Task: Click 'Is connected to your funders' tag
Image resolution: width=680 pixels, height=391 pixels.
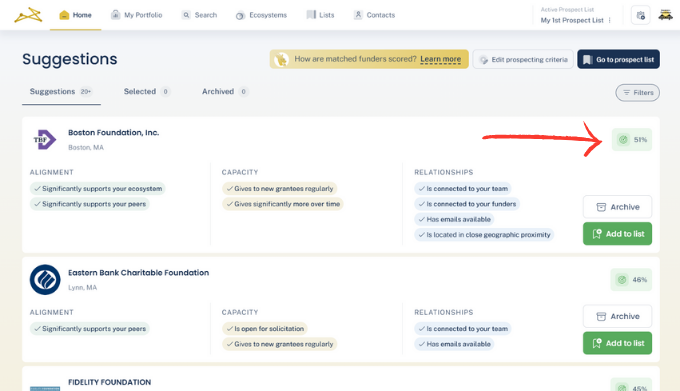Action: point(467,204)
